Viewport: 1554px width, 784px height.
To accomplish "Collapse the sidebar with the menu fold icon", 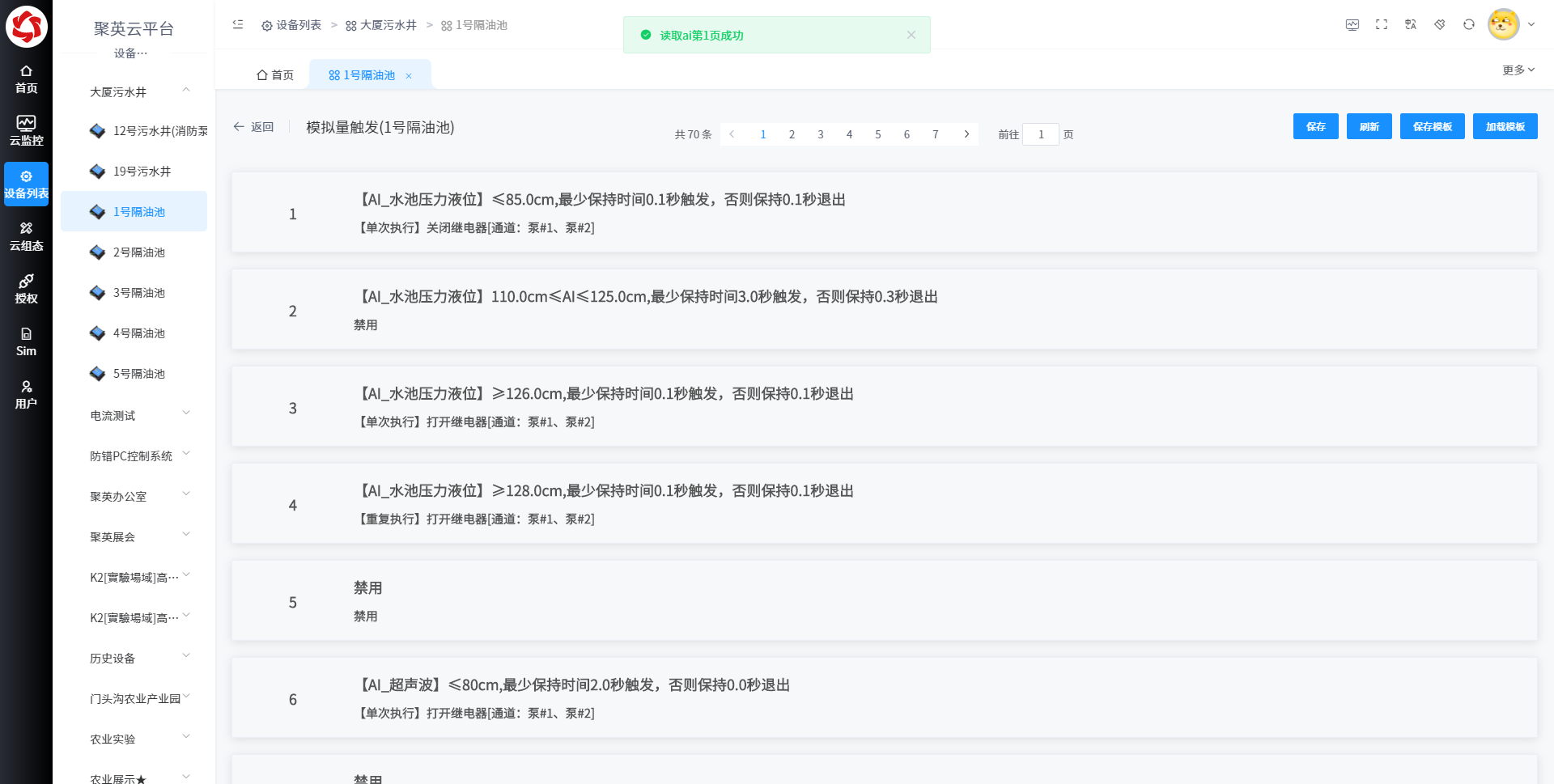I will [x=238, y=25].
